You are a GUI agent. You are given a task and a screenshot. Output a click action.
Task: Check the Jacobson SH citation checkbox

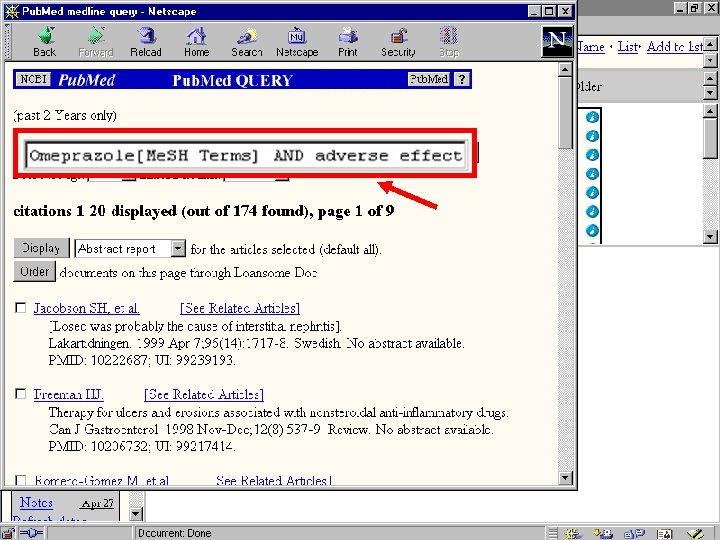[20, 307]
